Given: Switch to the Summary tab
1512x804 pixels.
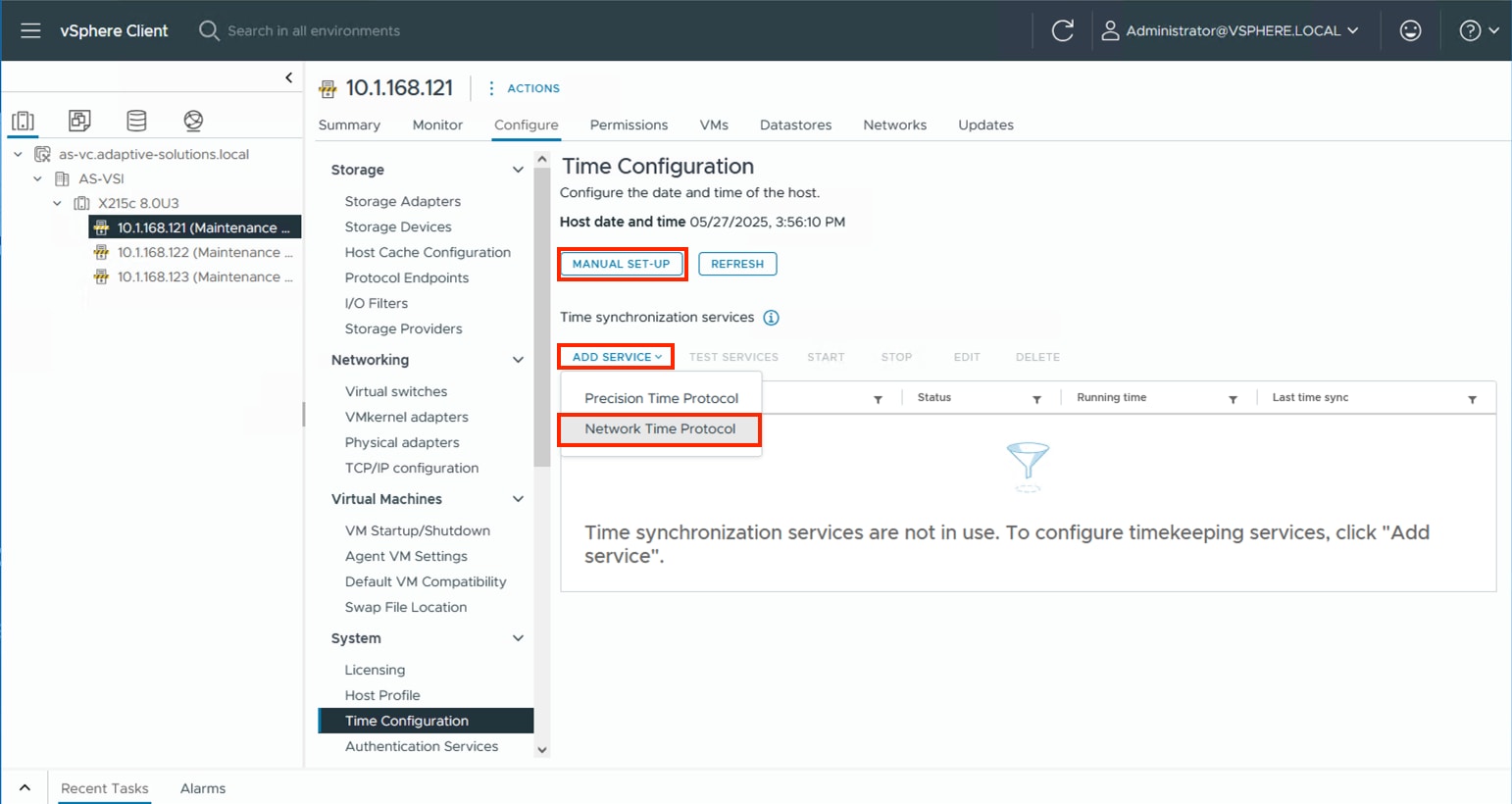Looking at the screenshot, I should pos(349,125).
